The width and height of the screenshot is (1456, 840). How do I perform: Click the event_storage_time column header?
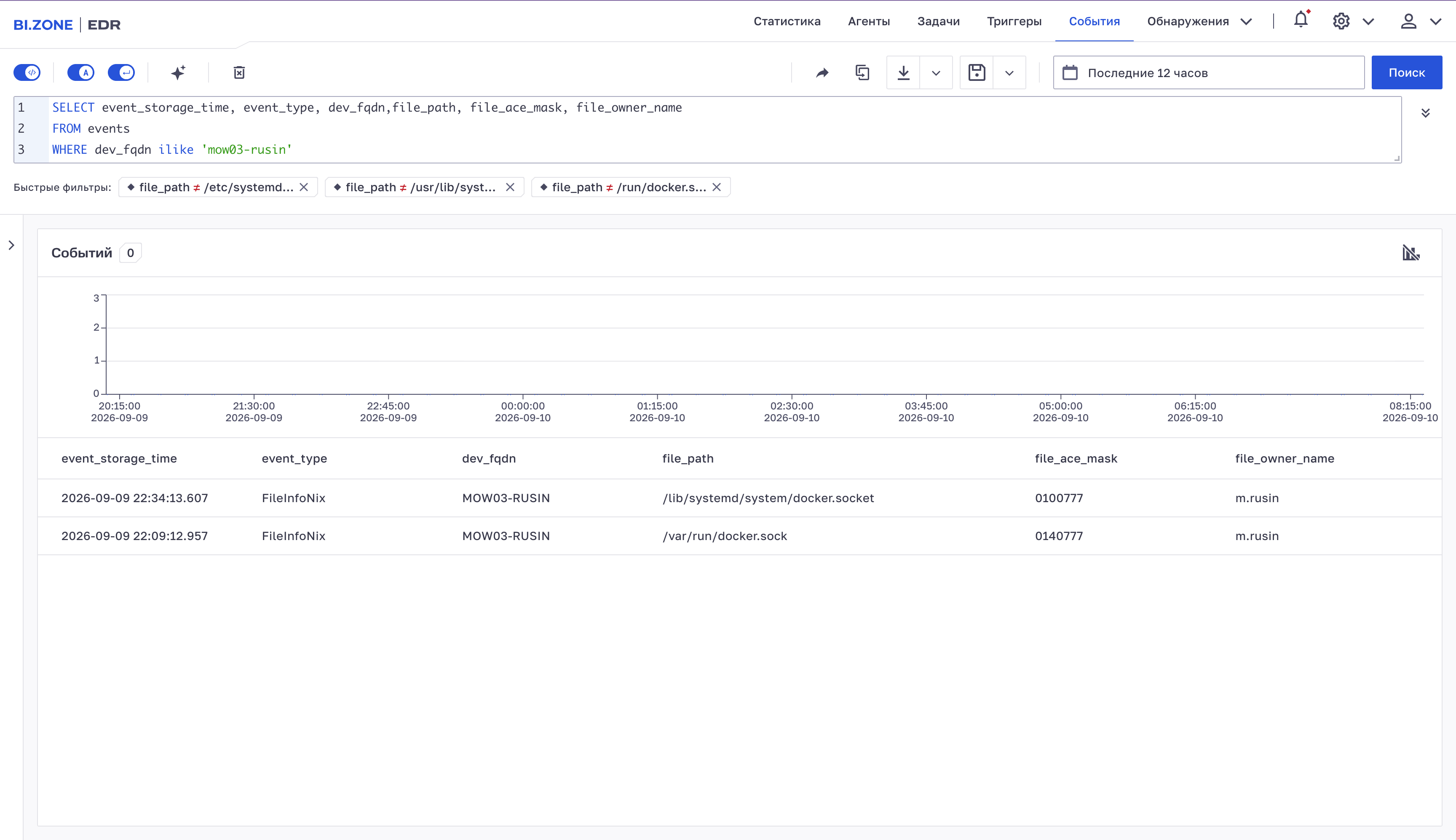(119, 459)
